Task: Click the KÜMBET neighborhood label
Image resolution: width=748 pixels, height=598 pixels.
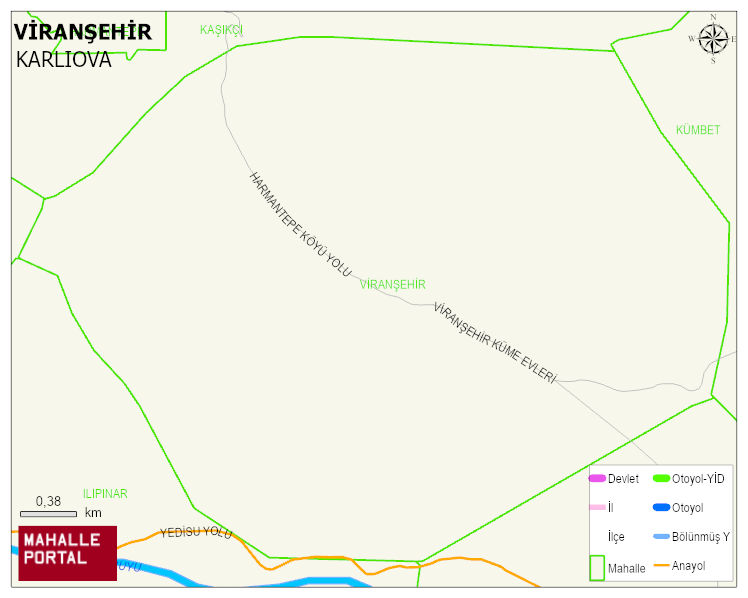Action: point(698,130)
